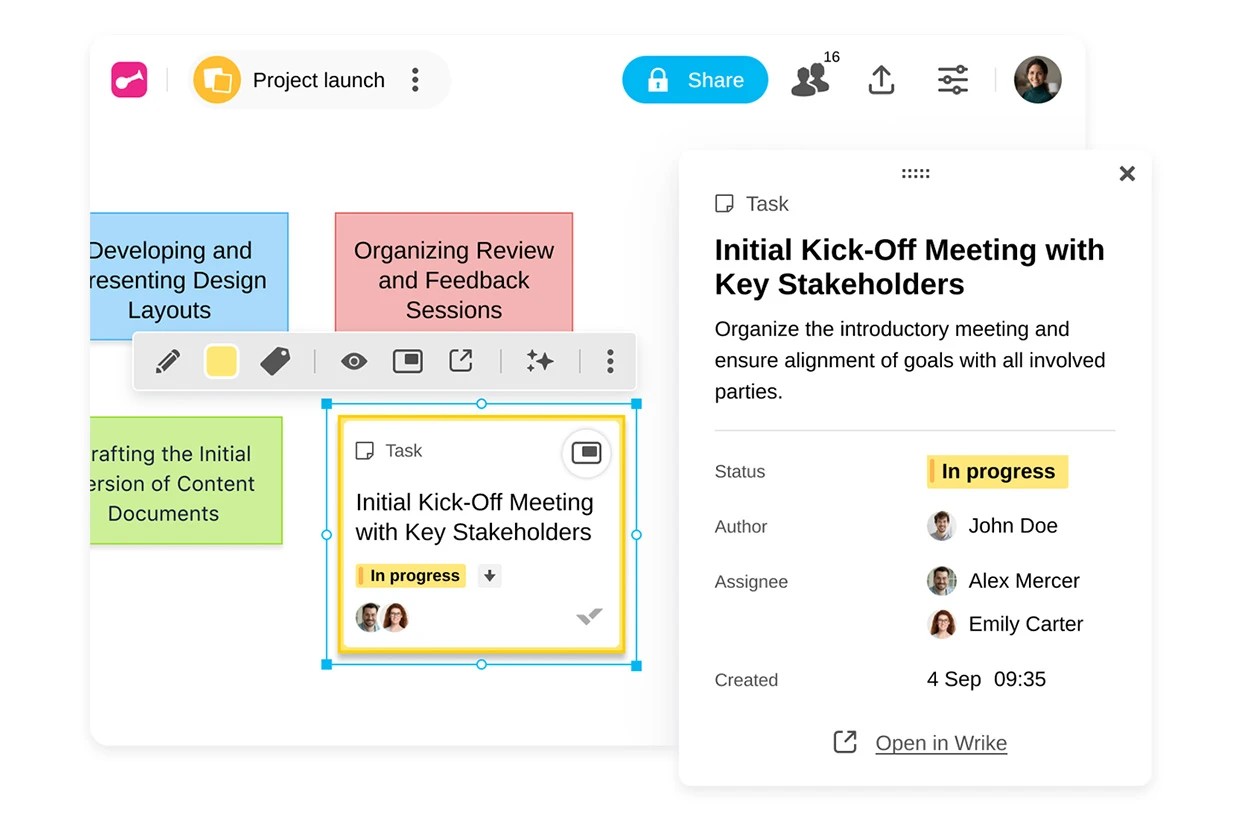
Task: Open the settings sliders icon
Action: 952,80
